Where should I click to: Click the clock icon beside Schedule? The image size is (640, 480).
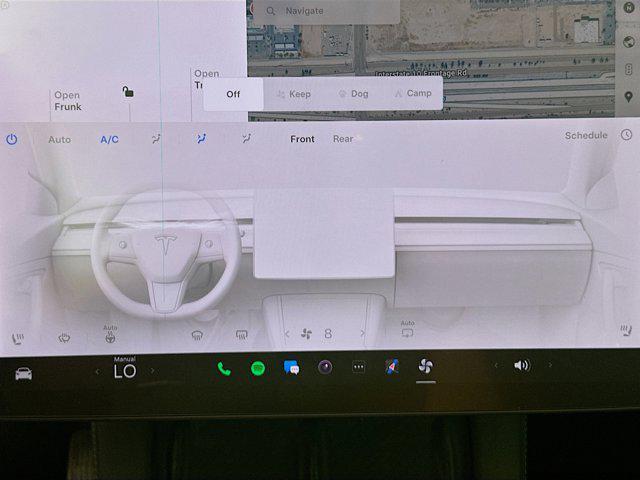(627, 135)
